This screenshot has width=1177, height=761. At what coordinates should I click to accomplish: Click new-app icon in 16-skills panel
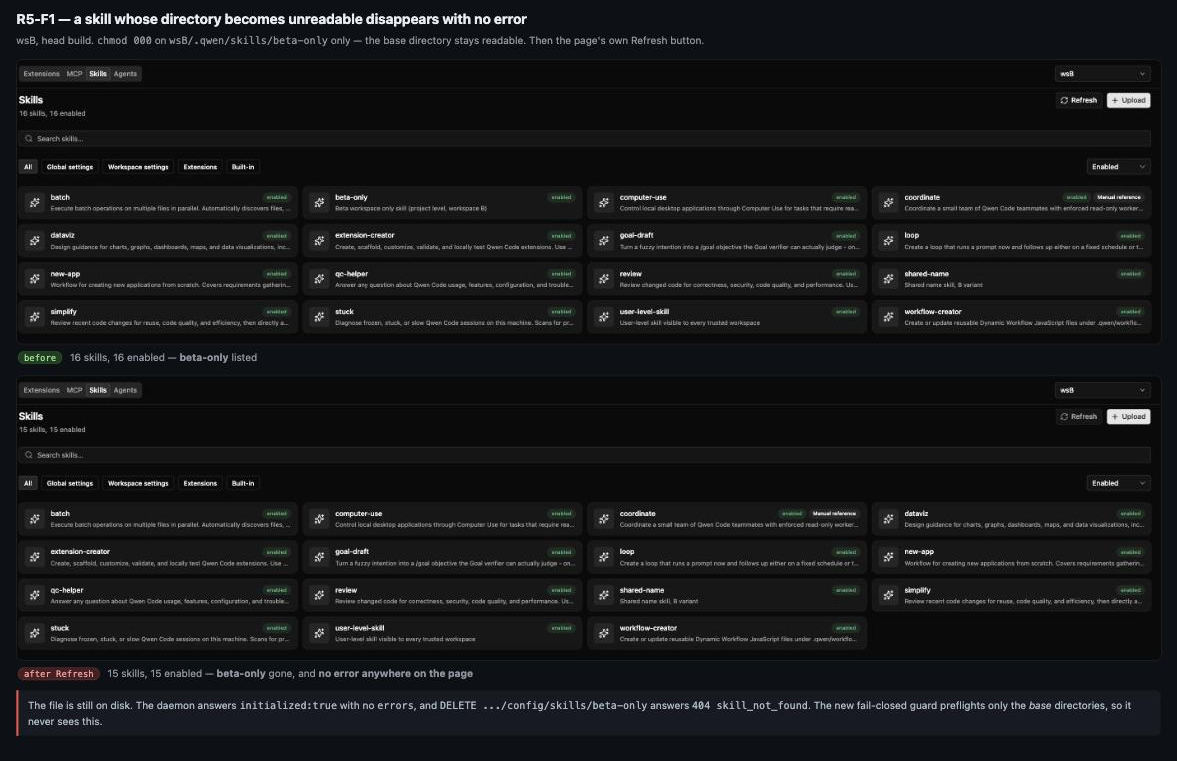(x=35, y=278)
